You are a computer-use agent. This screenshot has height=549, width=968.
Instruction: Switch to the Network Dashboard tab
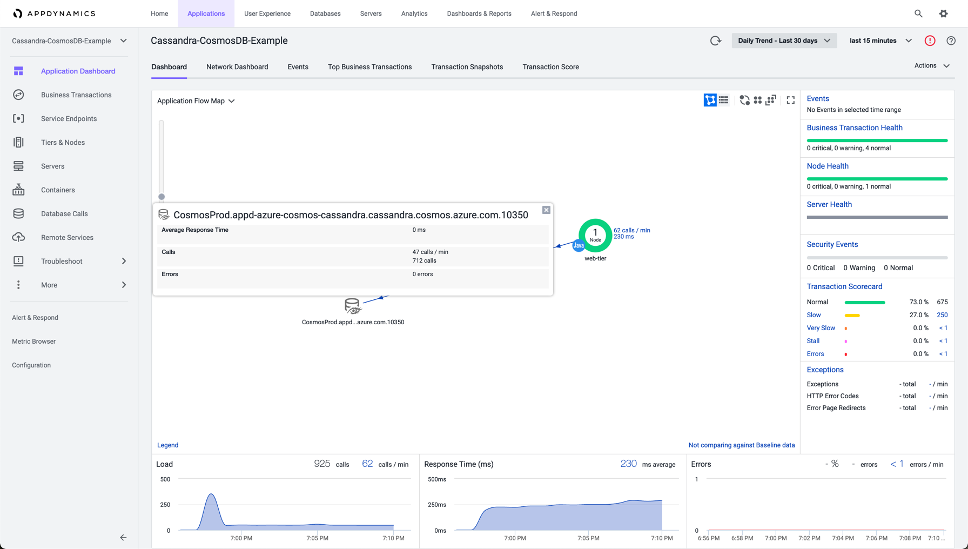pos(237,67)
